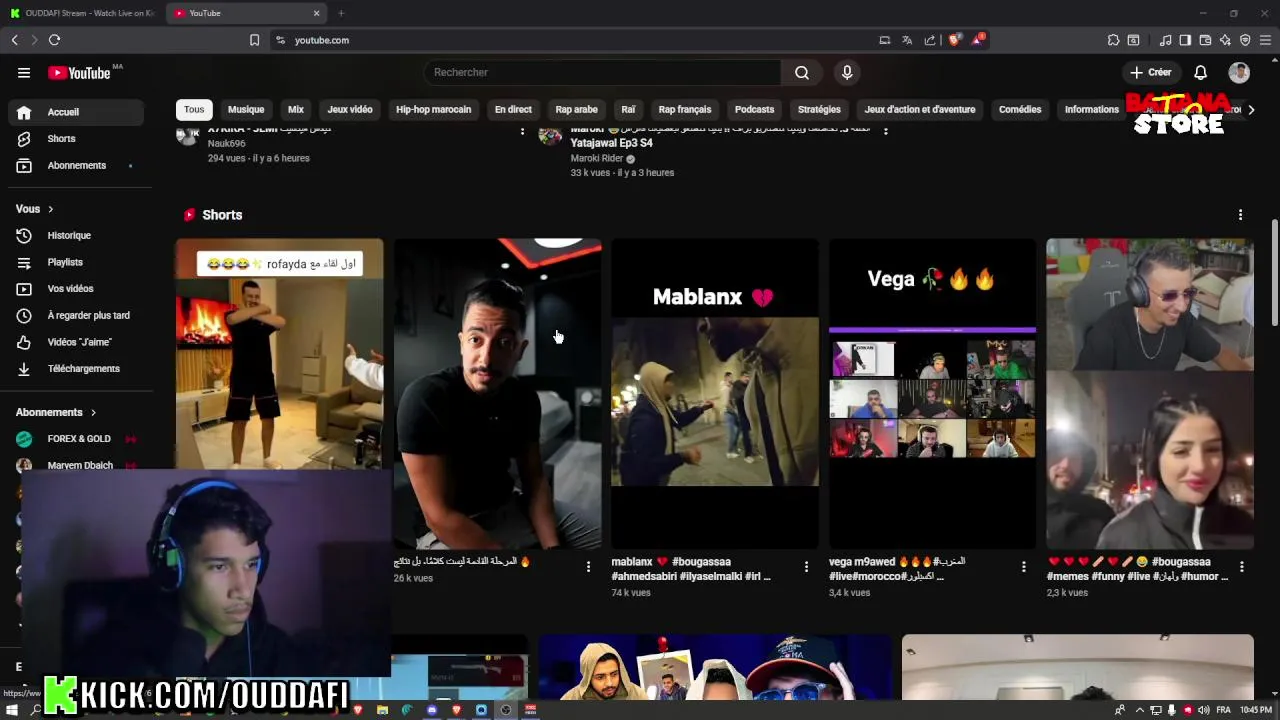This screenshot has width=1280, height=720.
Task: Open the Brave wallet icon
Action: point(1205,40)
